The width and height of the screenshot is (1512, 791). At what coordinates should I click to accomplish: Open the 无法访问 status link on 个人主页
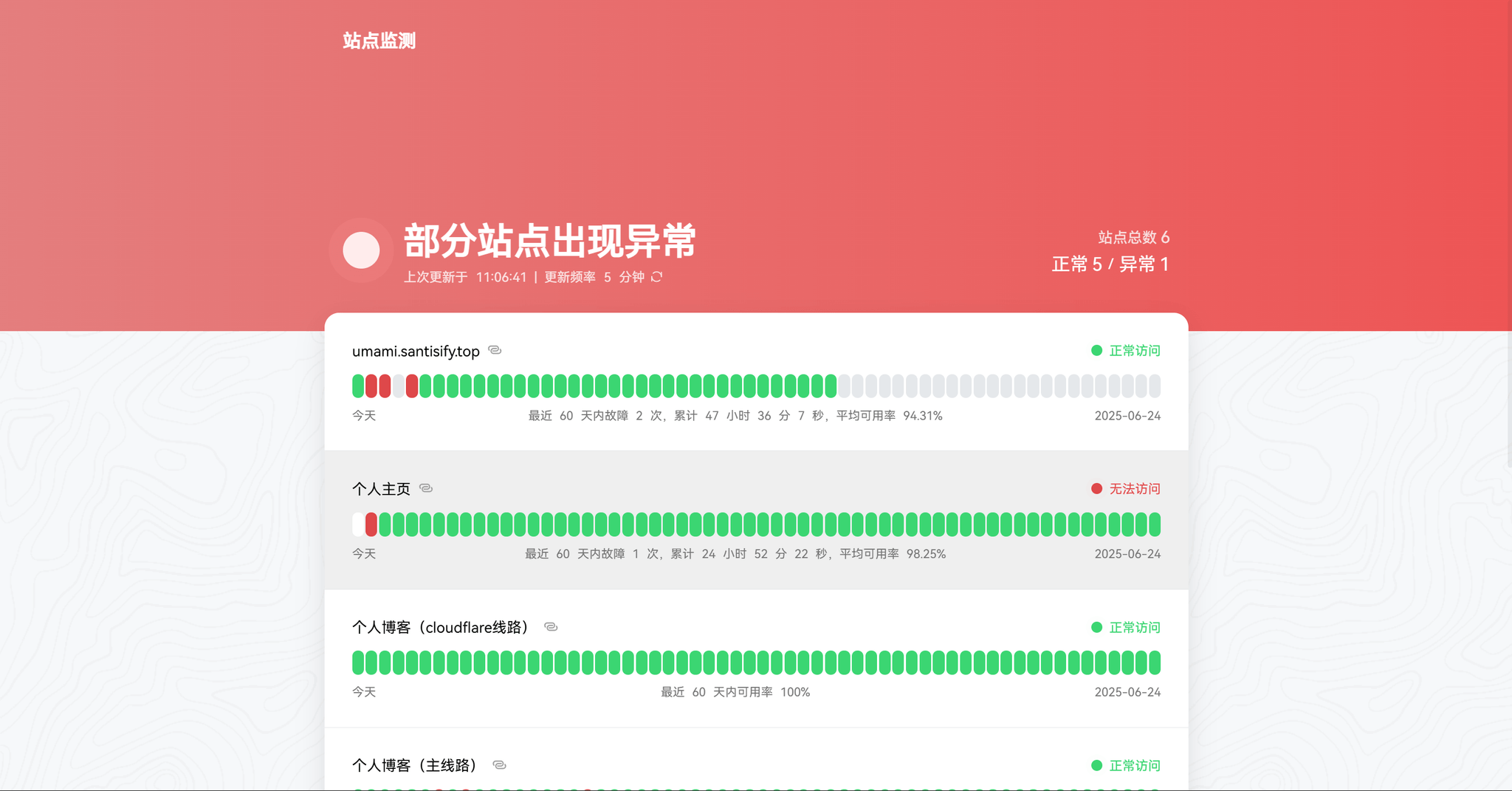pyautogui.click(x=1133, y=488)
